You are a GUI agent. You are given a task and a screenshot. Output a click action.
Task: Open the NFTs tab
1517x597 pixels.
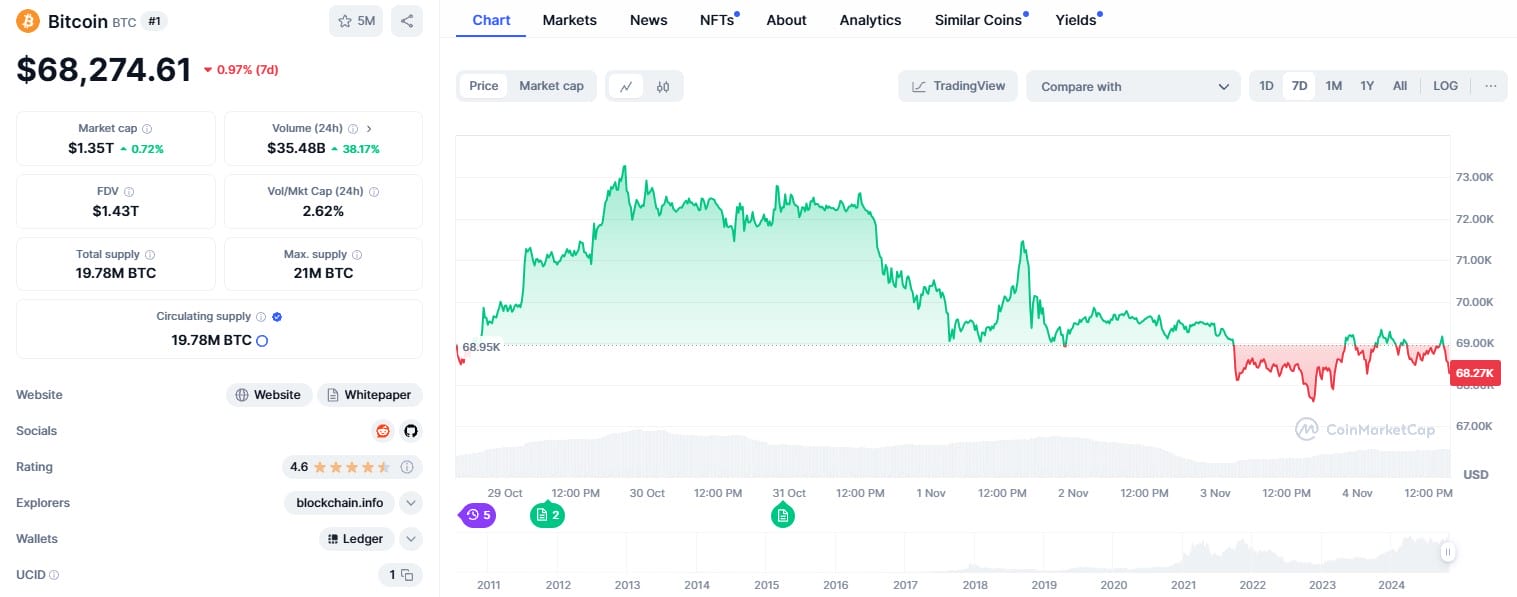pos(717,20)
